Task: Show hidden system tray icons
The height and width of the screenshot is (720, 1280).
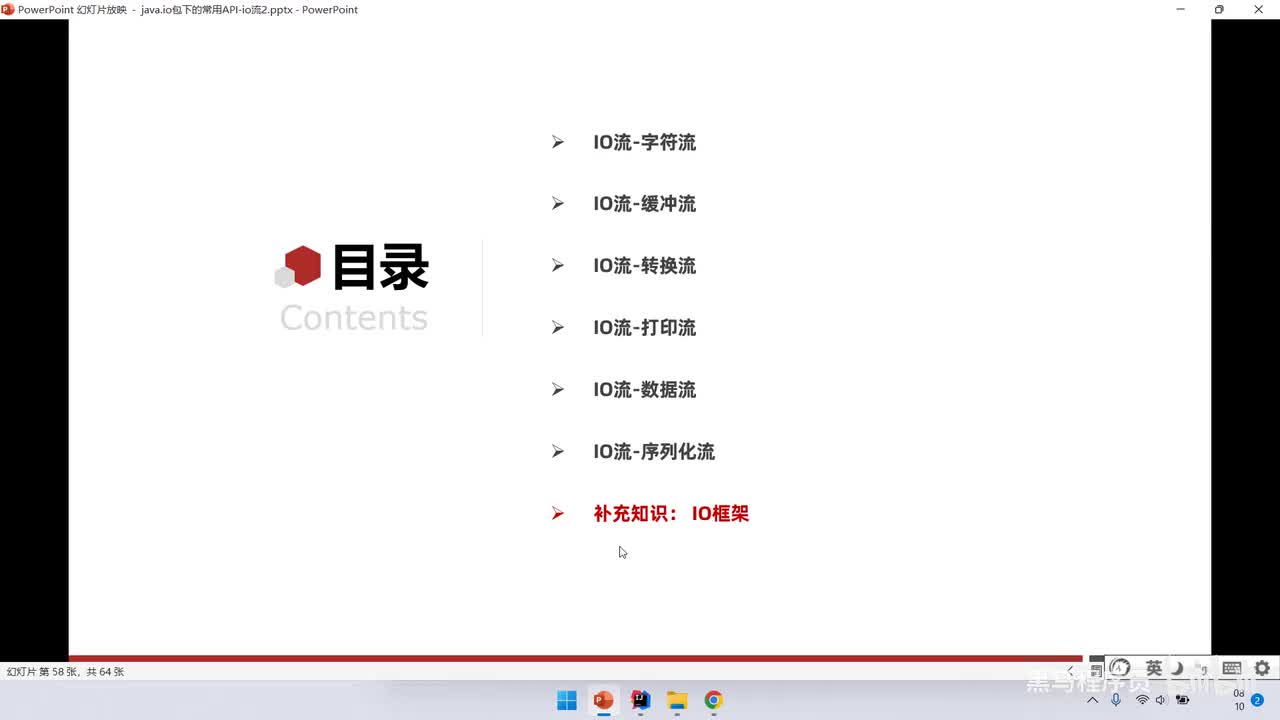Action: point(1093,700)
